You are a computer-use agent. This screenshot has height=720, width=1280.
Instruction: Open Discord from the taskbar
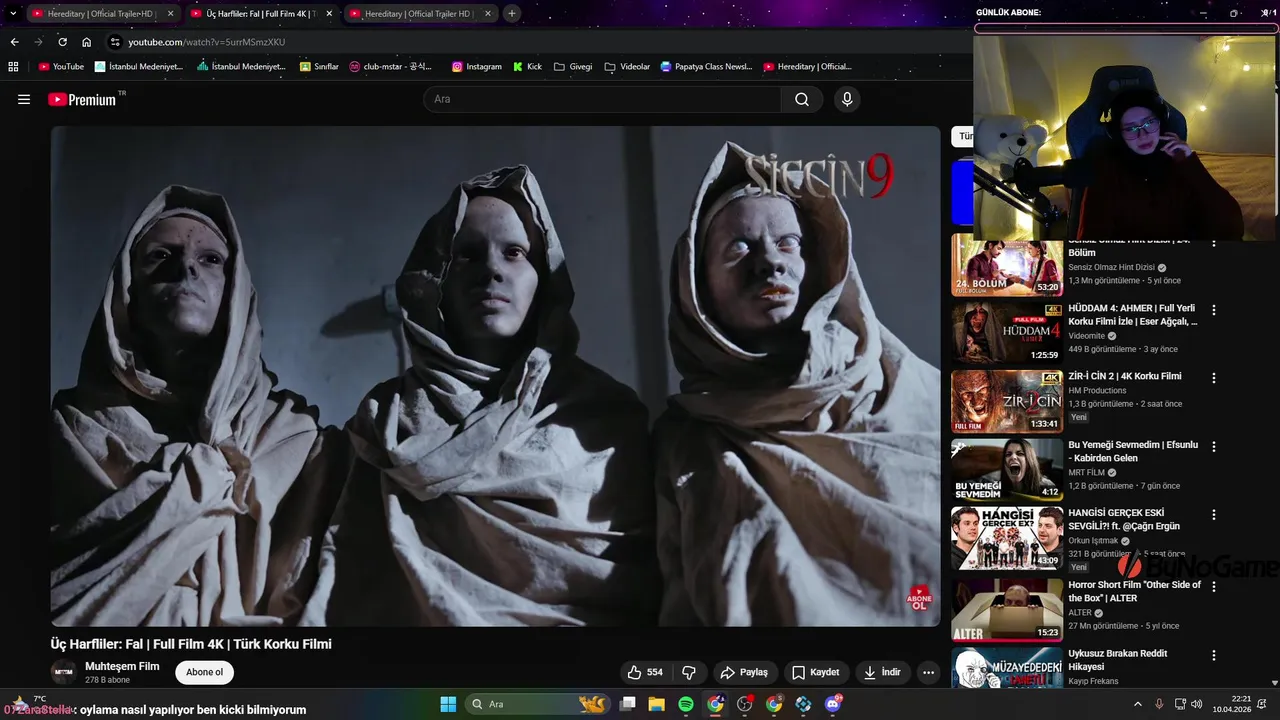pos(833,704)
